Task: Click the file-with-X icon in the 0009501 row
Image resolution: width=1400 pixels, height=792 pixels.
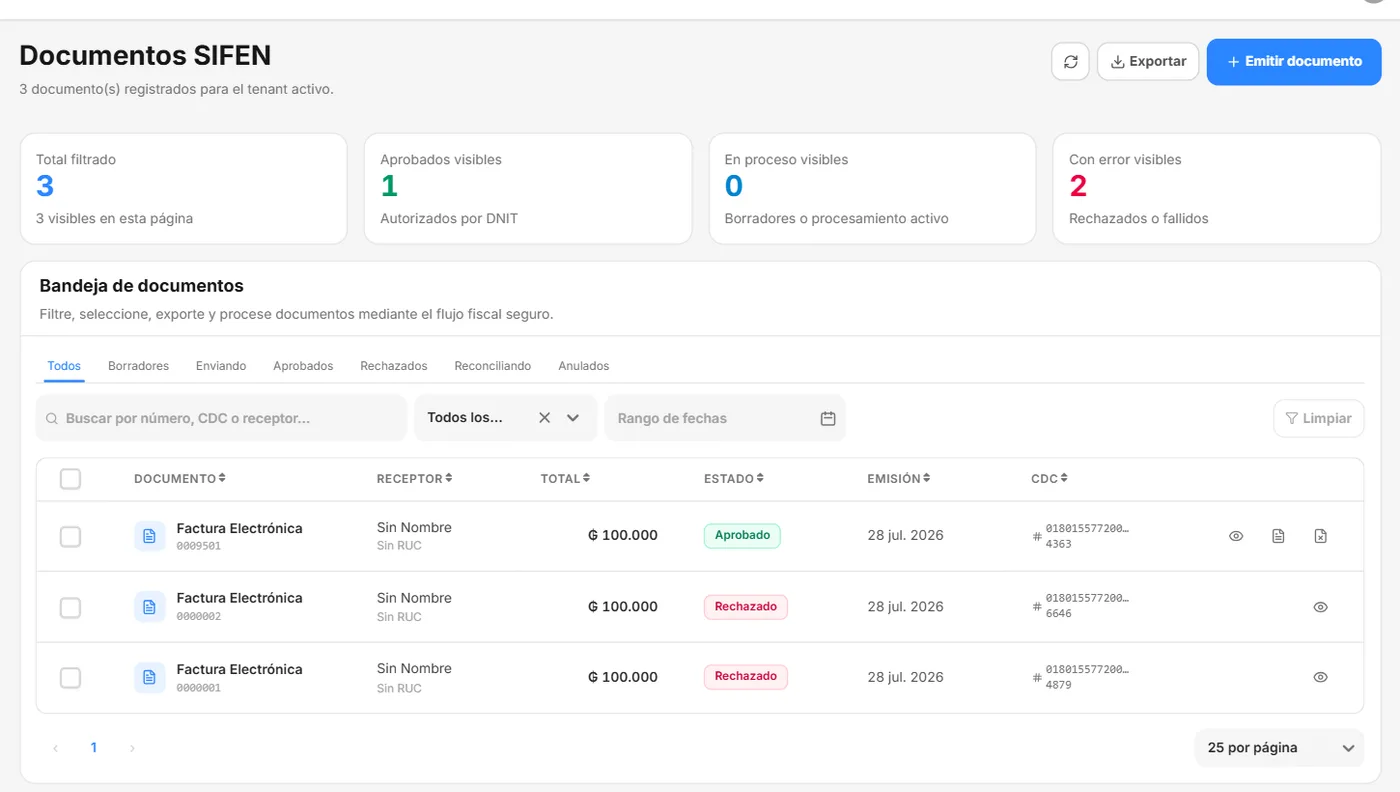Action: coord(1320,536)
